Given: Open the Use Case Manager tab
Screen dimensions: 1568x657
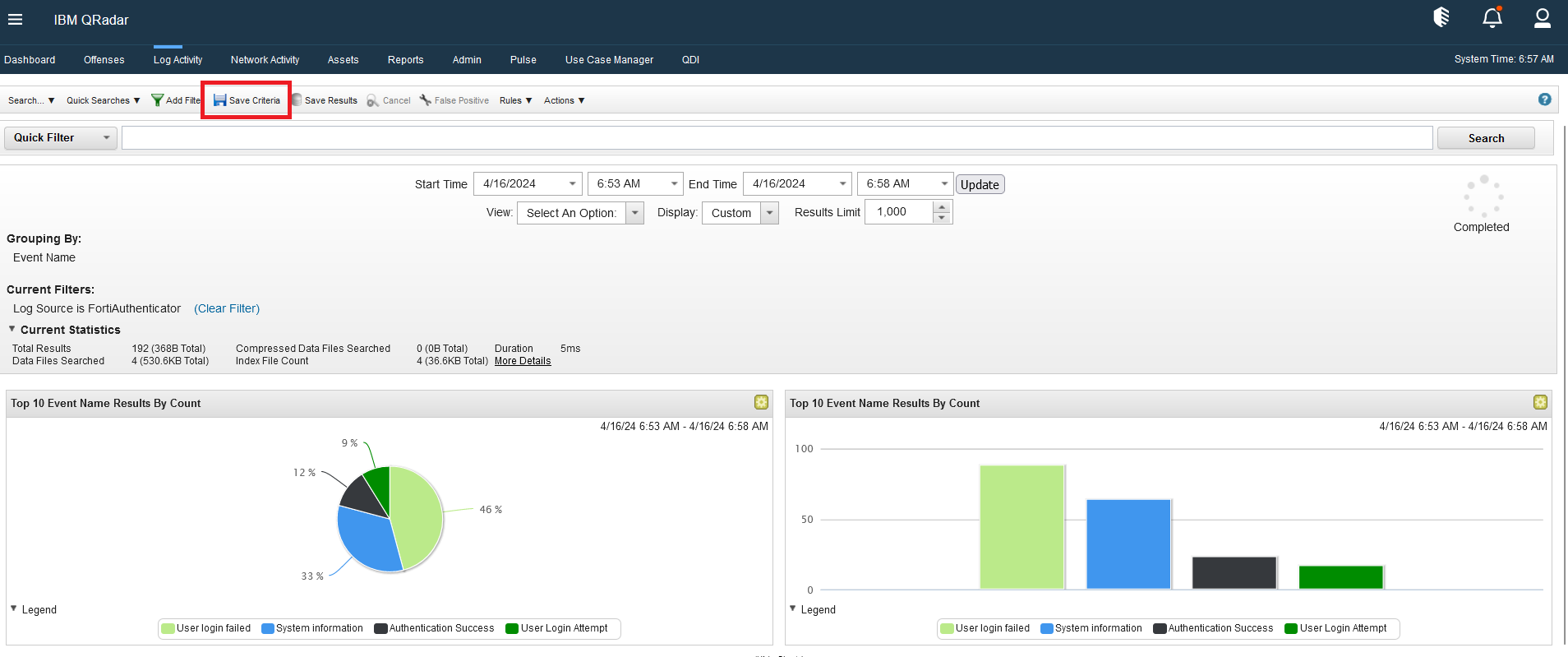Looking at the screenshot, I should click(x=609, y=60).
